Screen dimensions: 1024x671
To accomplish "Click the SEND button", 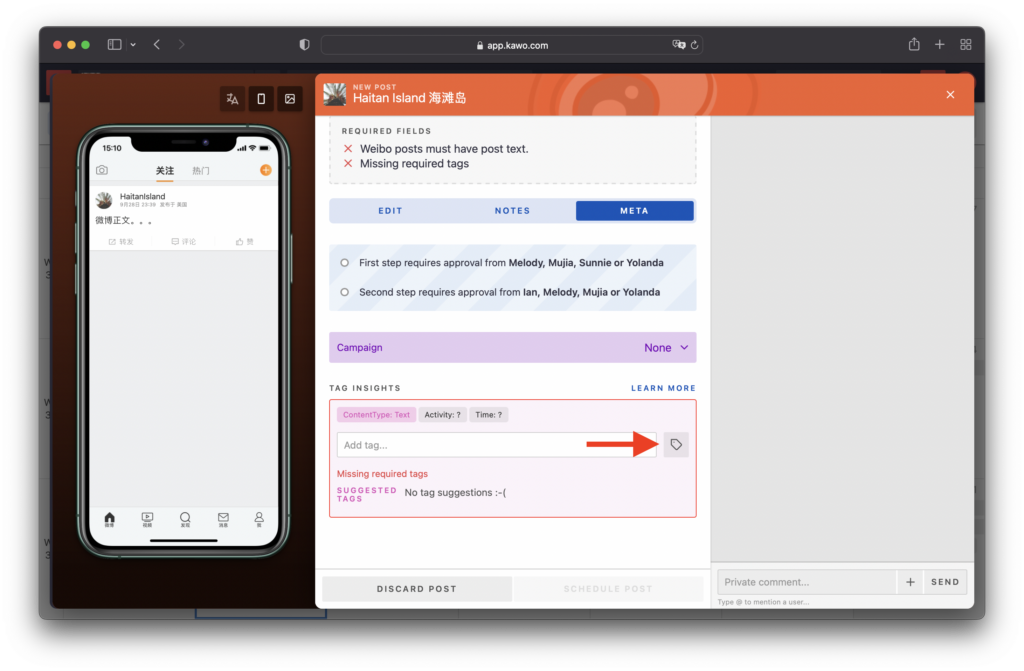I will click(945, 582).
